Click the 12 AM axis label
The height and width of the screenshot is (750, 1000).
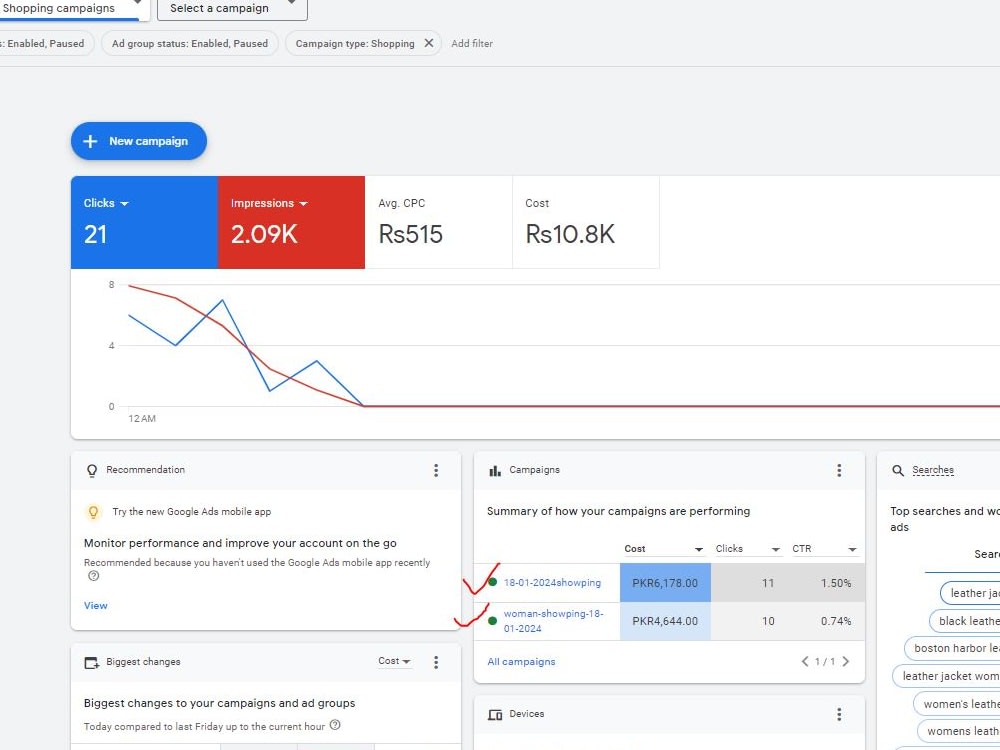pos(142,418)
